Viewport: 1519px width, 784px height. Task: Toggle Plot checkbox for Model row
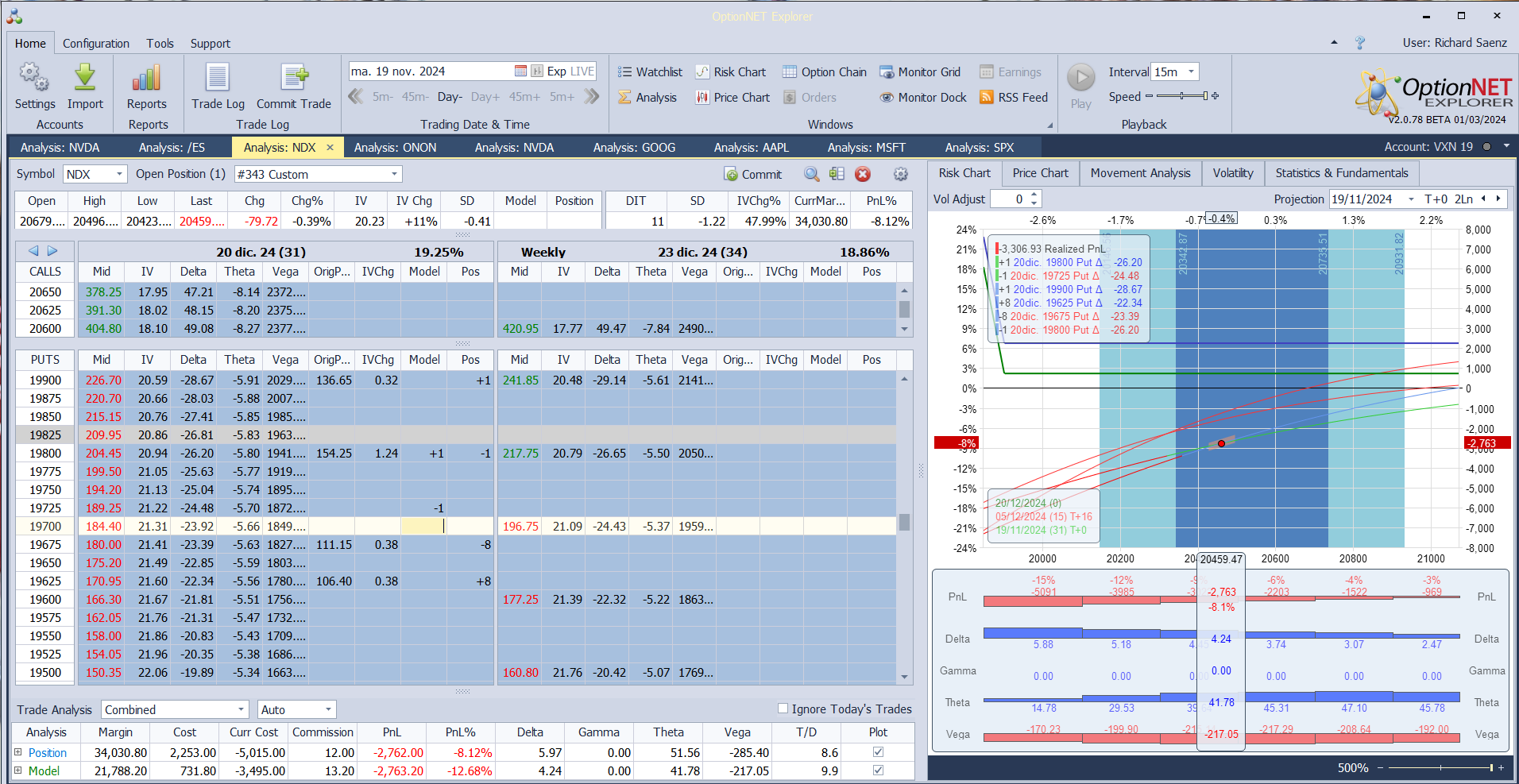pyautogui.click(x=878, y=770)
